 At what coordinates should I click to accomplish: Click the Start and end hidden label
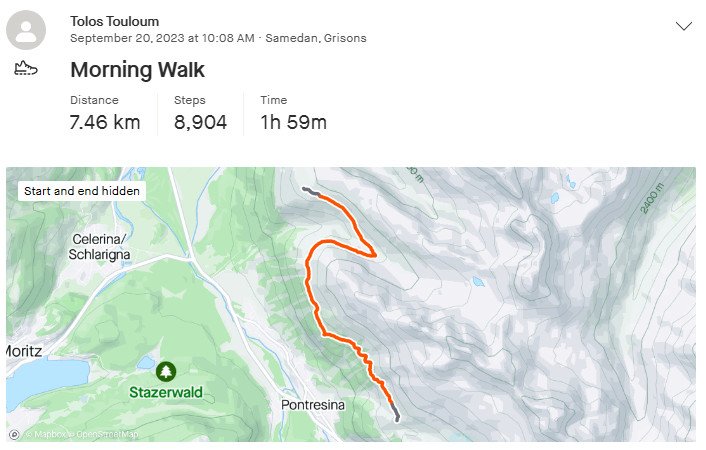coord(82,191)
